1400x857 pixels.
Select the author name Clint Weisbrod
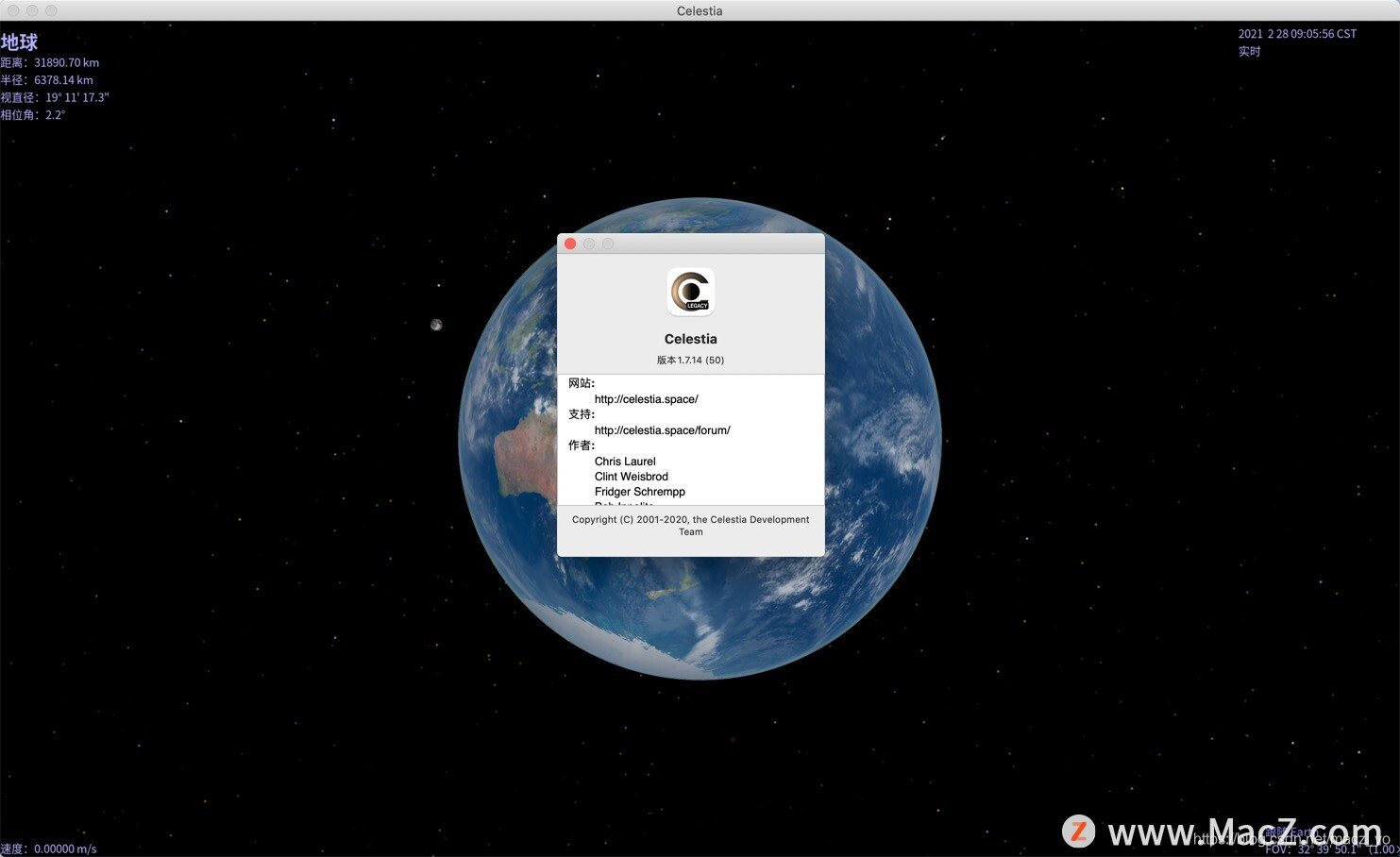(x=632, y=477)
